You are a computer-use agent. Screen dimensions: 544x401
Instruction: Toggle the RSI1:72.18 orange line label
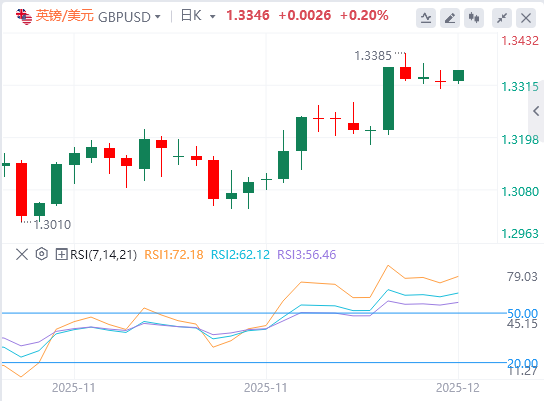[x=173, y=255]
